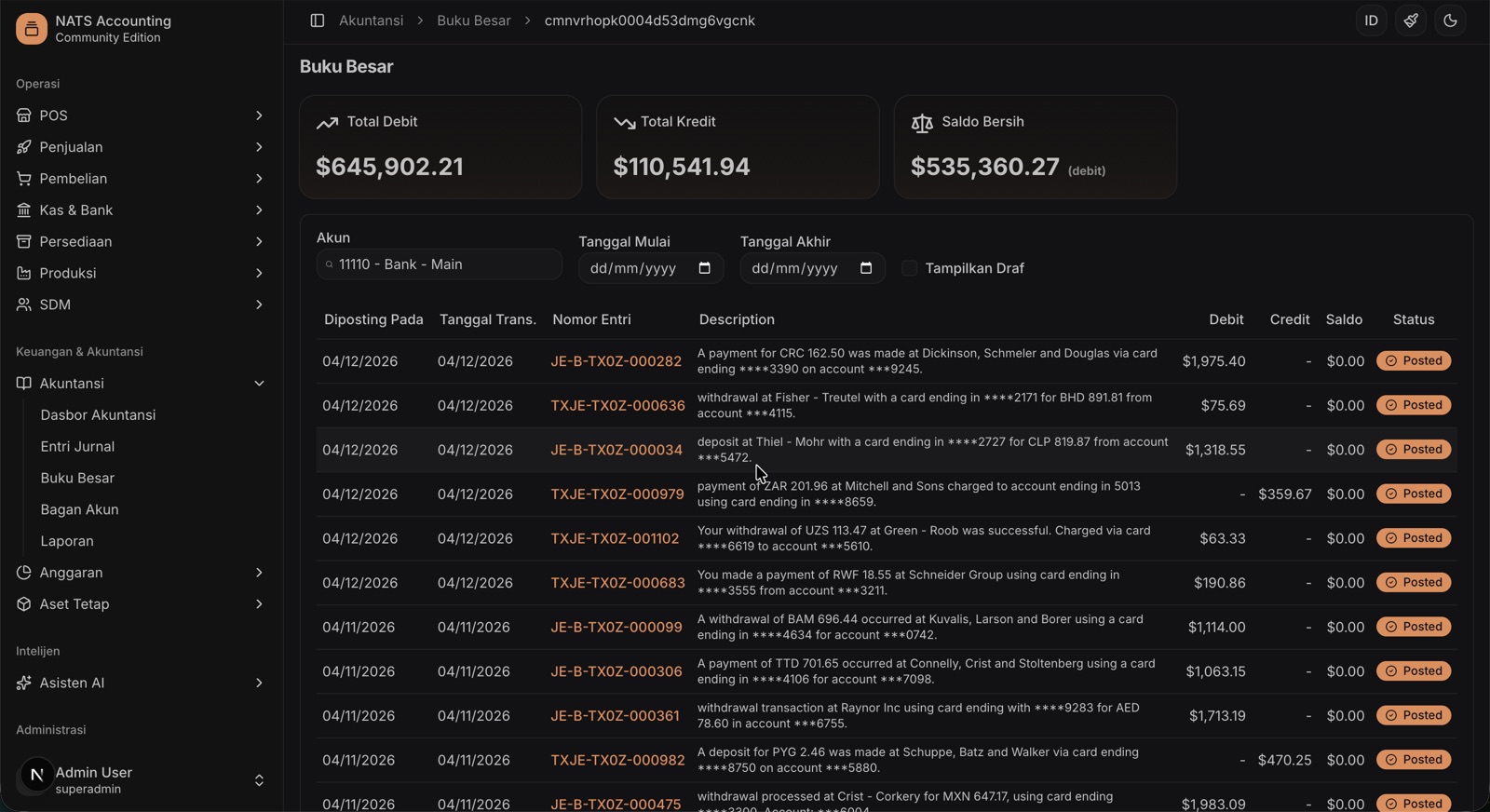
Task: Click the Aset Tetap cube icon
Action: click(x=24, y=604)
